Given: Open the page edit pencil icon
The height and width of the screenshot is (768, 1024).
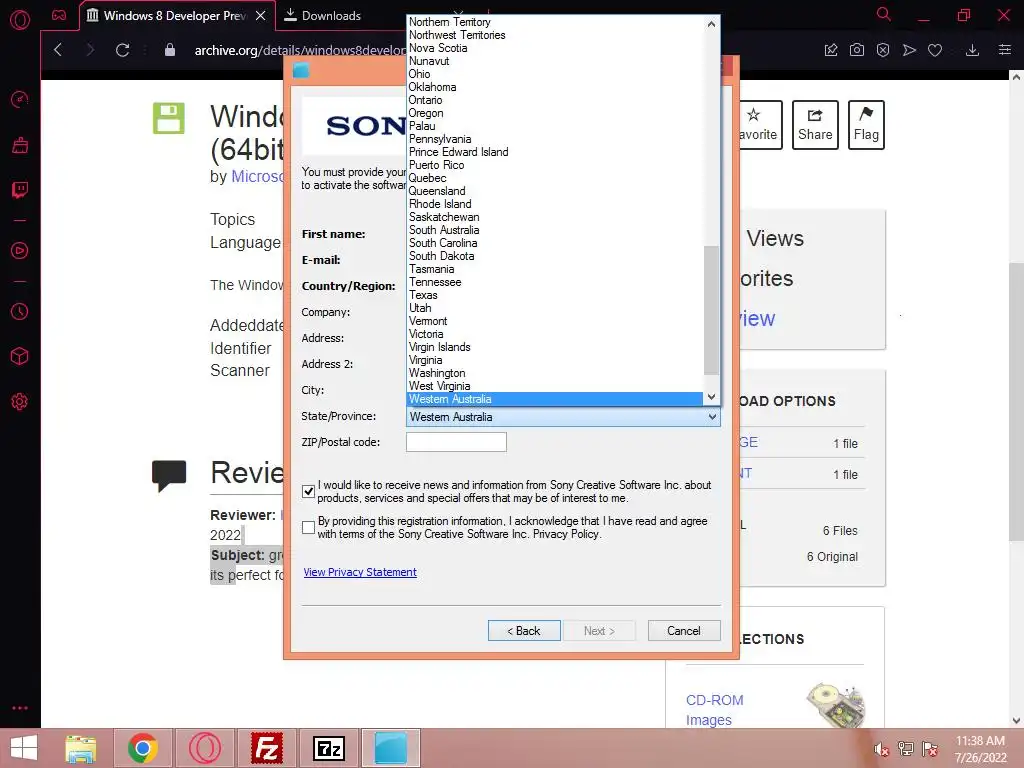Looking at the screenshot, I should click(x=831, y=50).
